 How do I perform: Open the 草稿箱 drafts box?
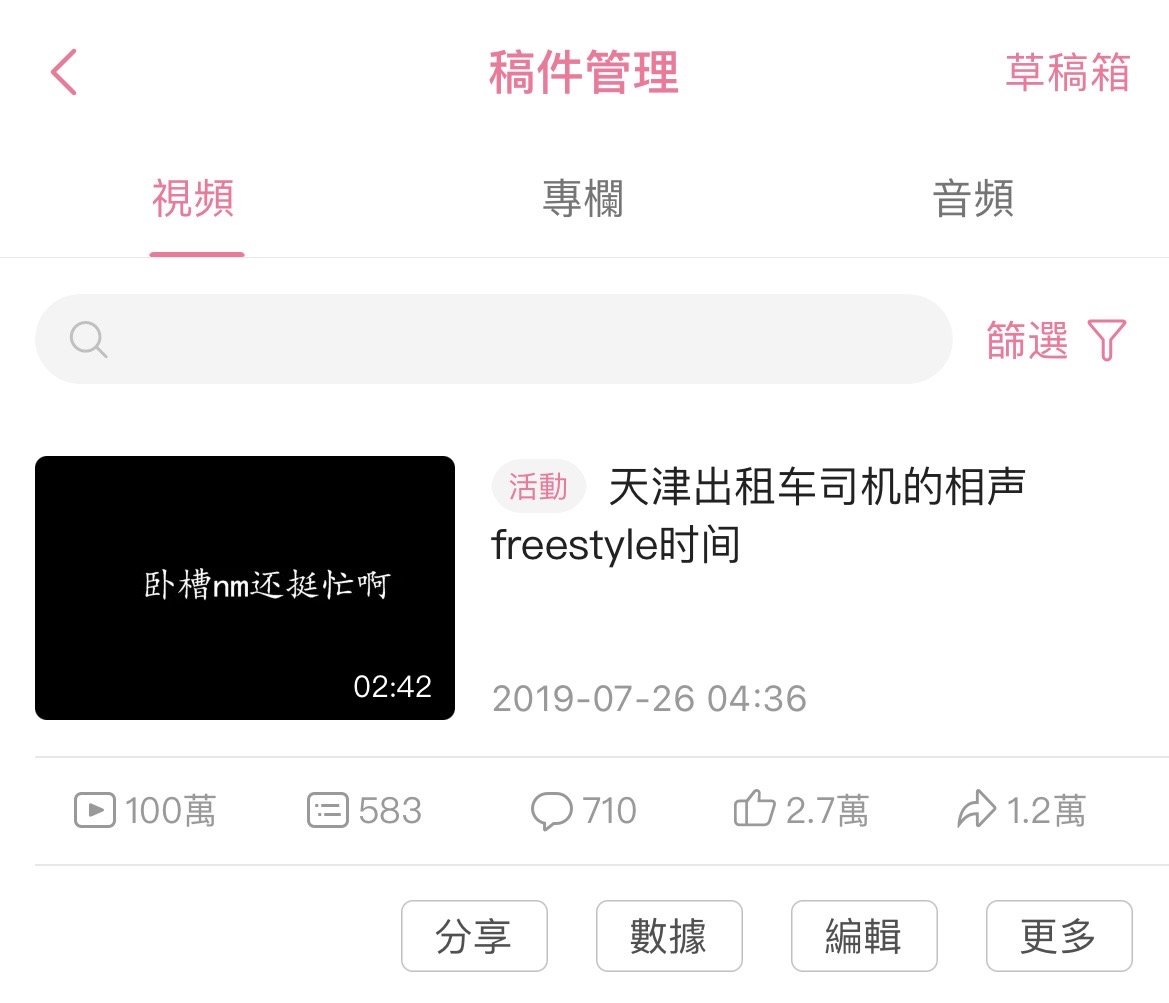coord(1068,72)
